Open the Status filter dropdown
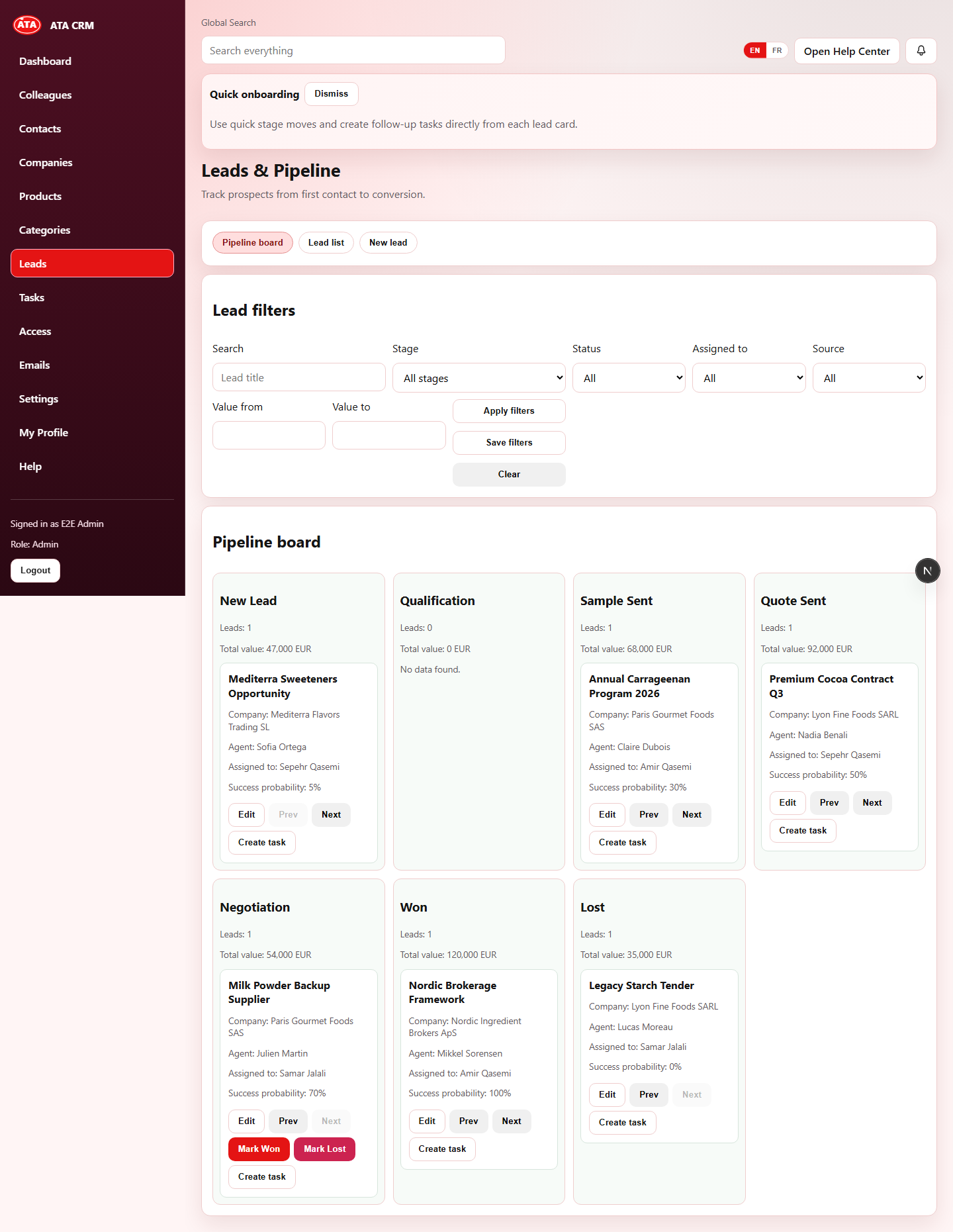Screen dimensions: 953x1232 [629, 378]
